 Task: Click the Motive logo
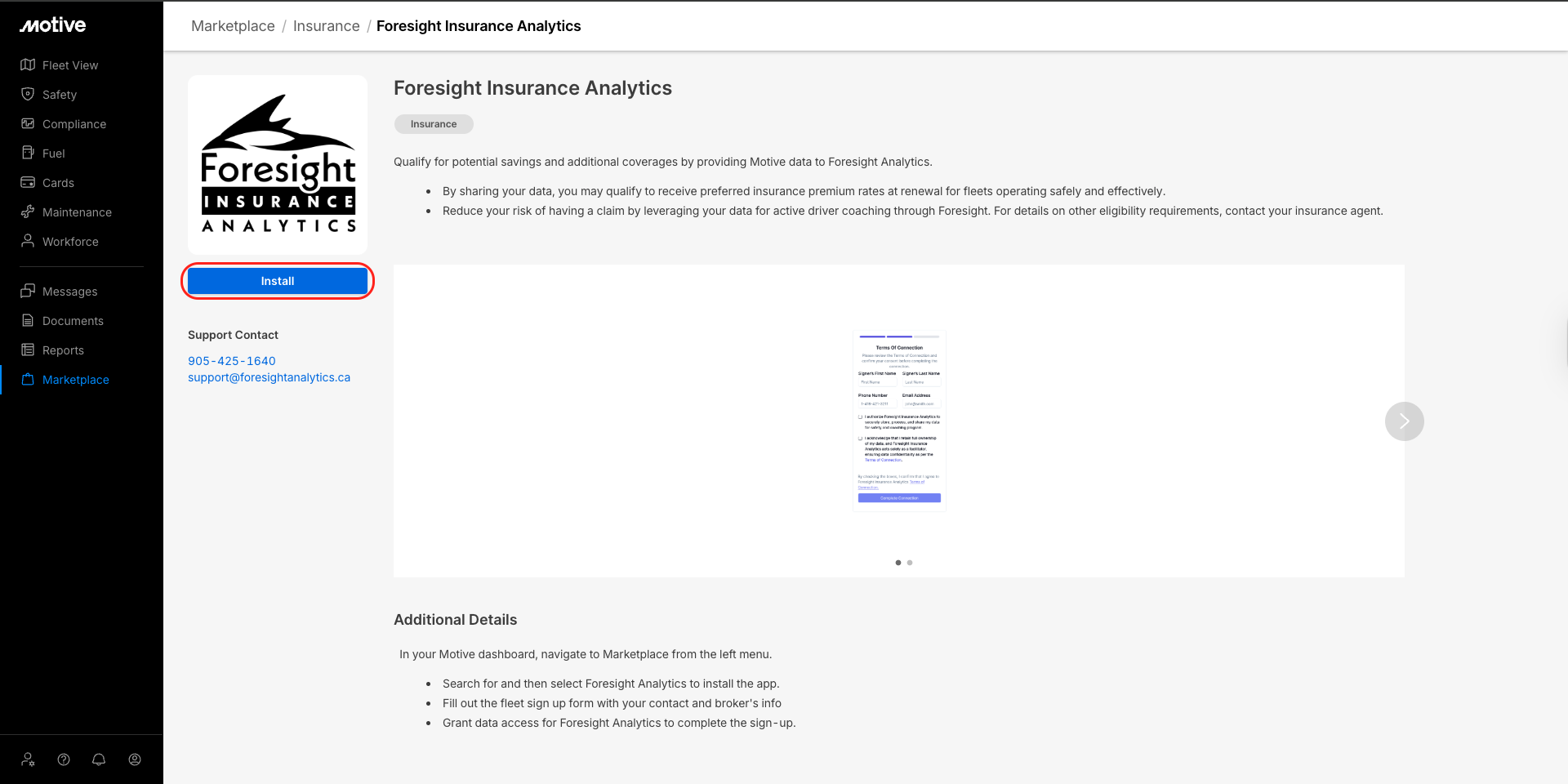pyautogui.click(x=53, y=25)
